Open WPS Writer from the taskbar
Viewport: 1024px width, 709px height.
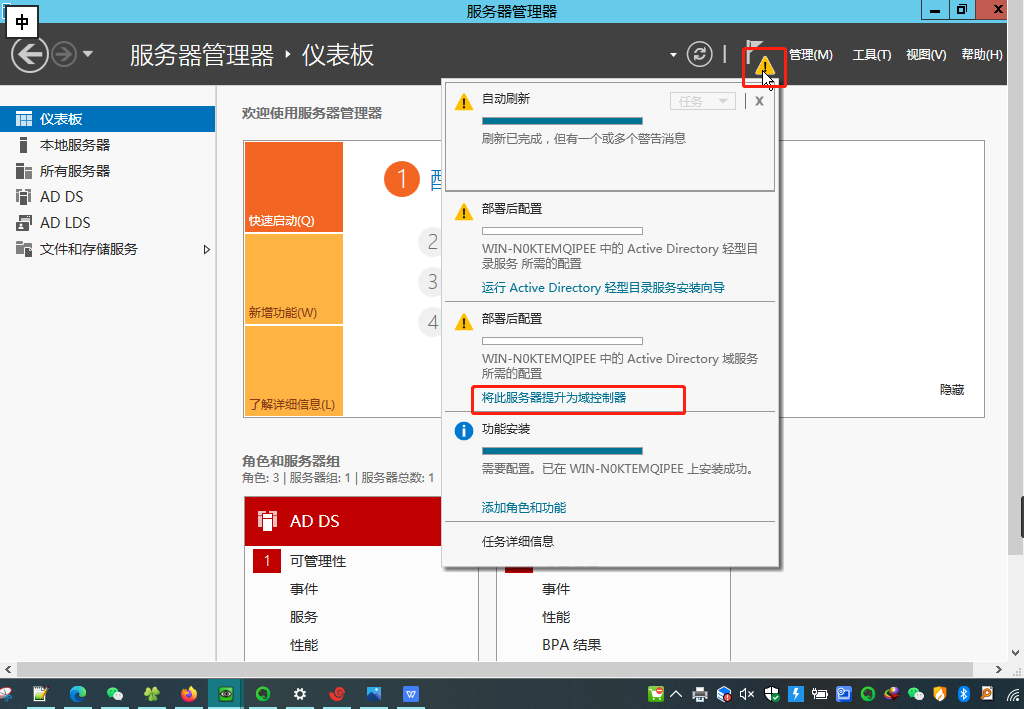tap(411, 693)
